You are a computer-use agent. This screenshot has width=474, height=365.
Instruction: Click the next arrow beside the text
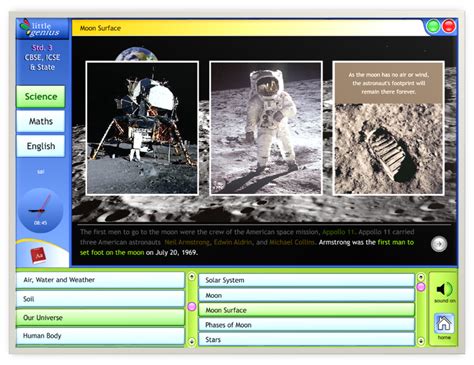click(x=439, y=244)
